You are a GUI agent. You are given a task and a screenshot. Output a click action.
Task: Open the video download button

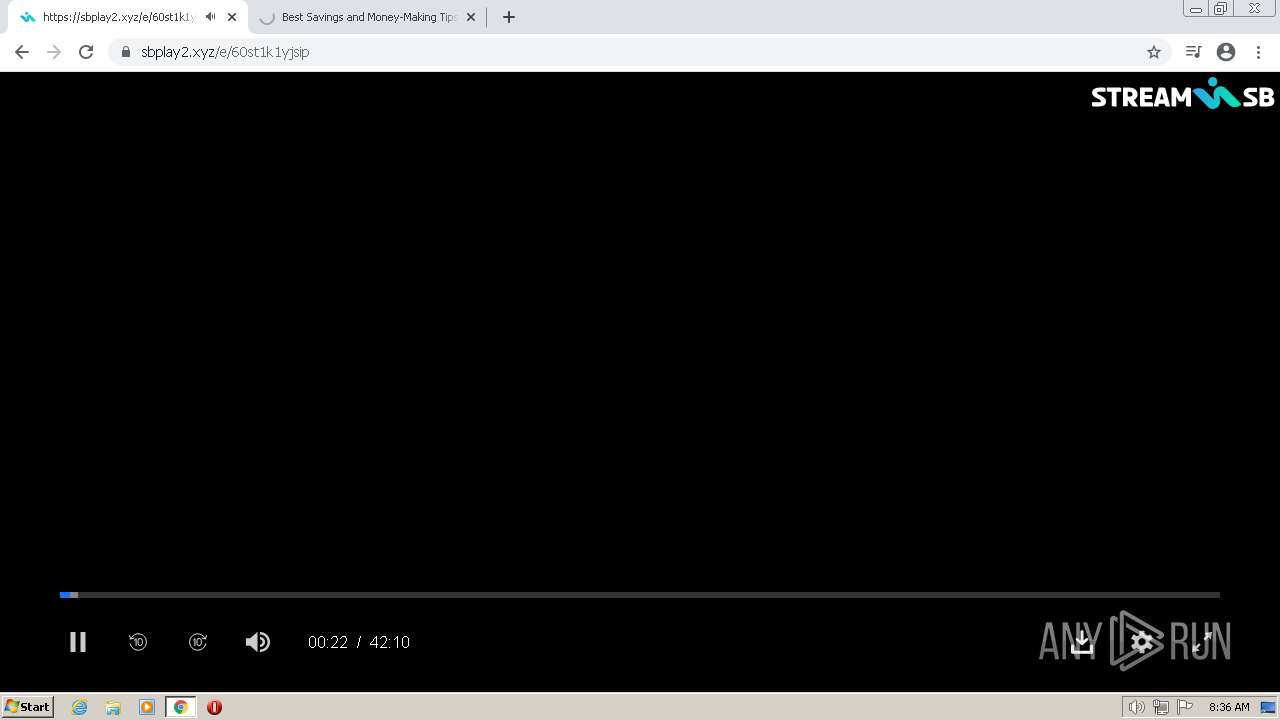1082,642
